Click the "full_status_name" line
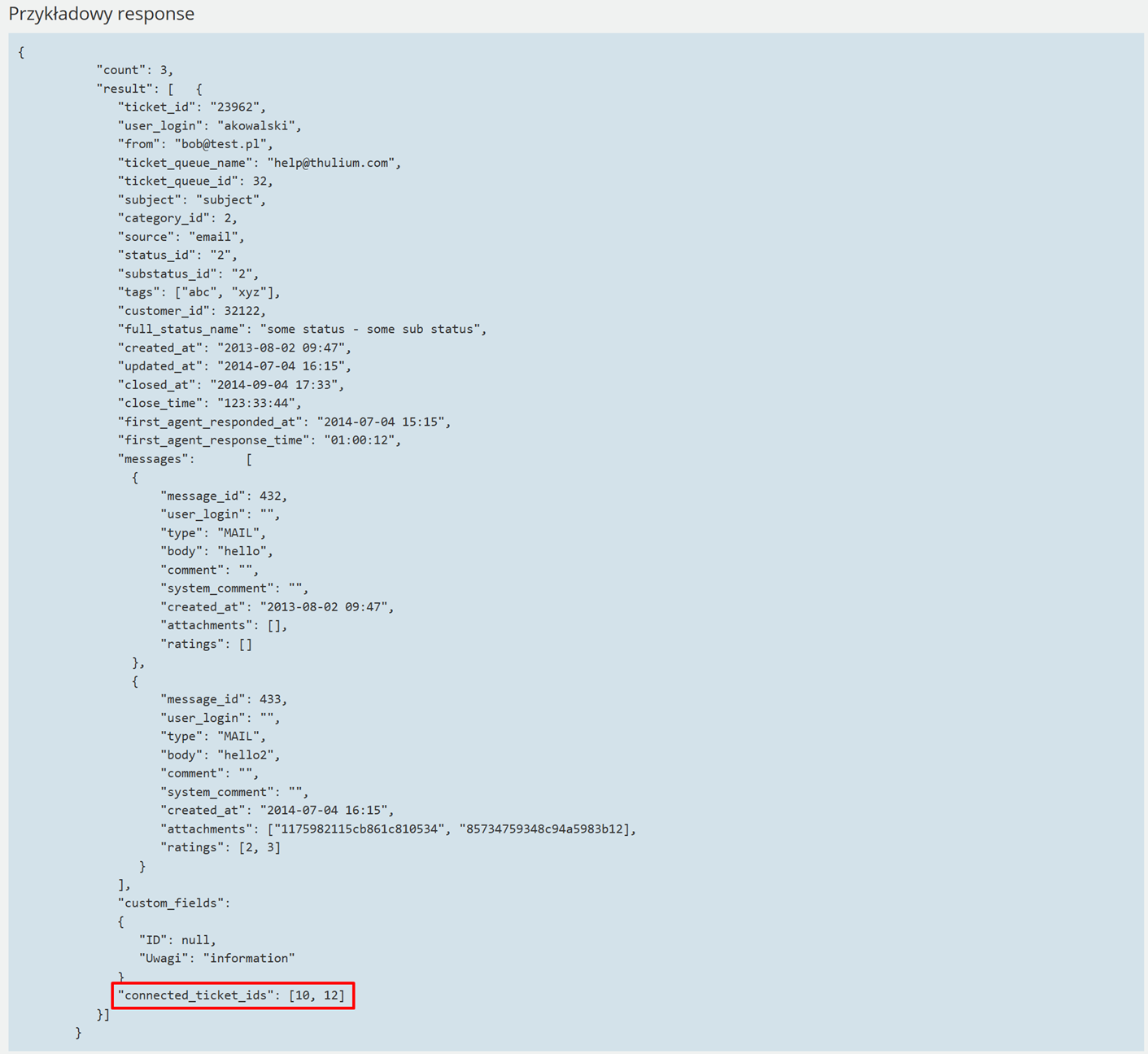 click(303, 330)
